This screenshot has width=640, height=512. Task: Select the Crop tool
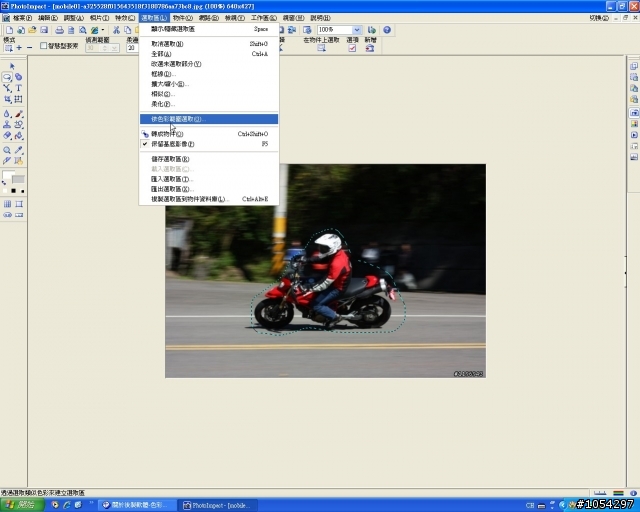7,99
